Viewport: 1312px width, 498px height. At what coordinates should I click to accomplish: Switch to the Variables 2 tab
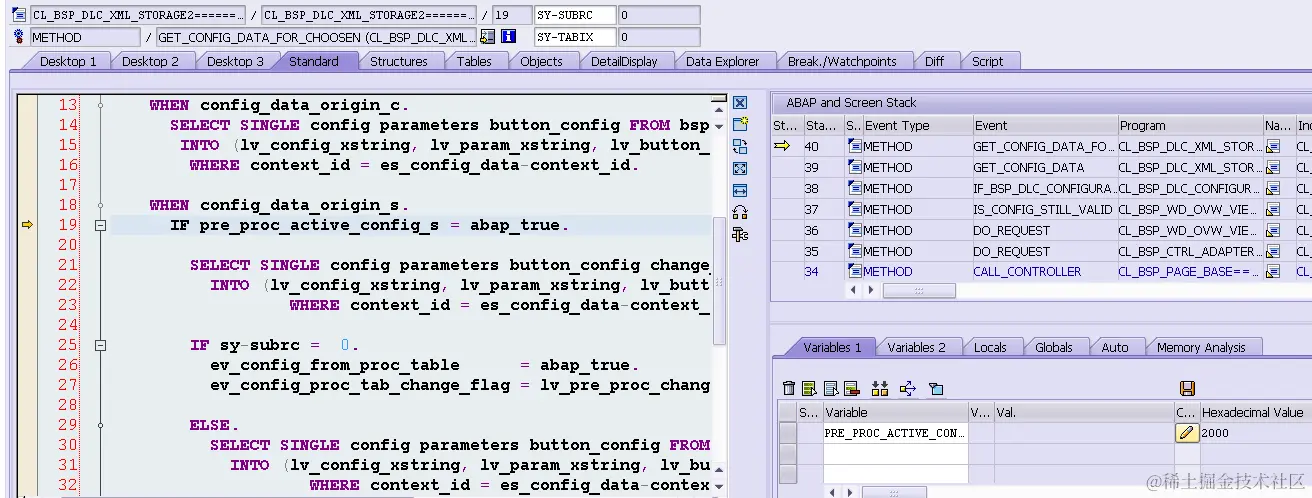pyautogui.click(x=916, y=347)
